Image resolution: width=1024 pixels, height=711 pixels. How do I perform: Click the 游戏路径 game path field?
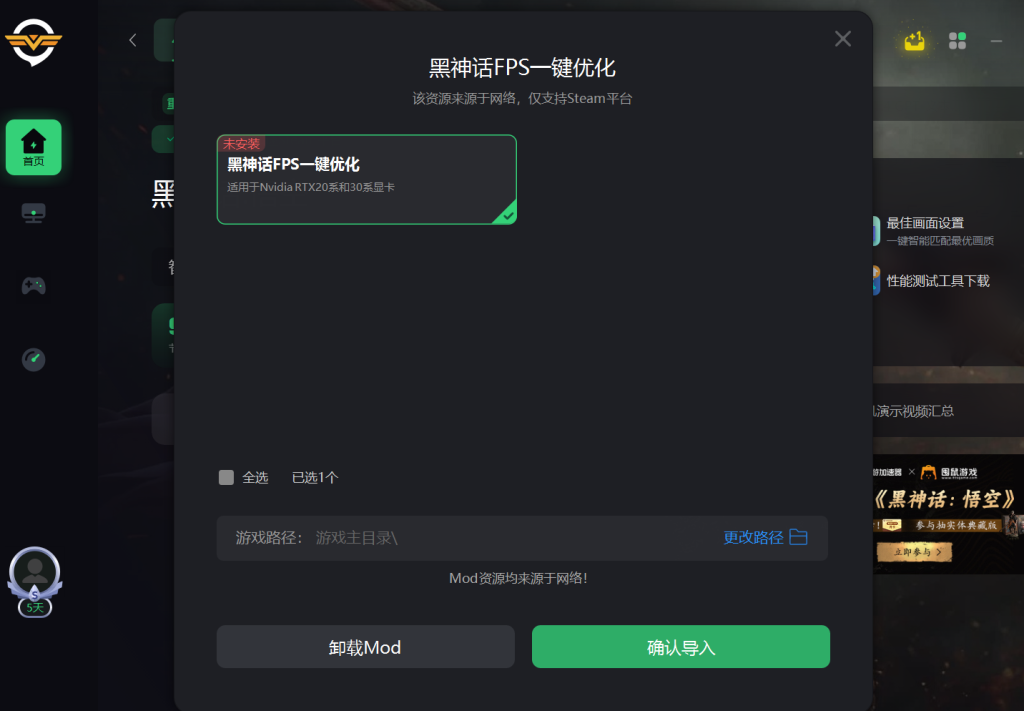coord(522,538)
